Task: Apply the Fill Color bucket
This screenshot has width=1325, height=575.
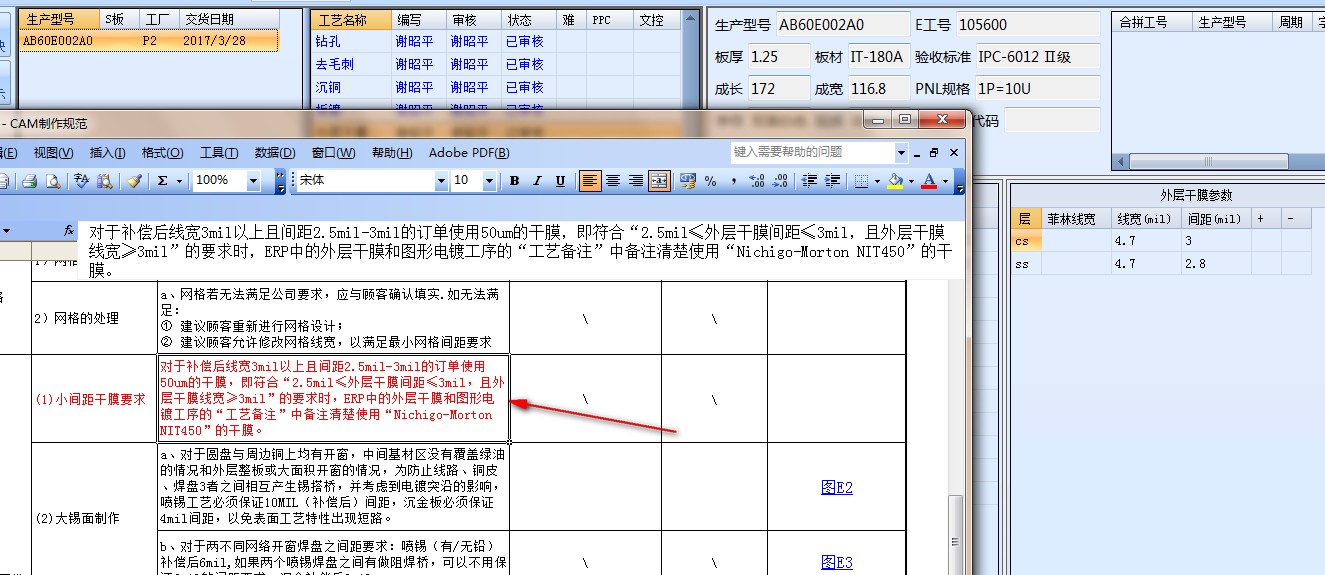Action: 895,181
